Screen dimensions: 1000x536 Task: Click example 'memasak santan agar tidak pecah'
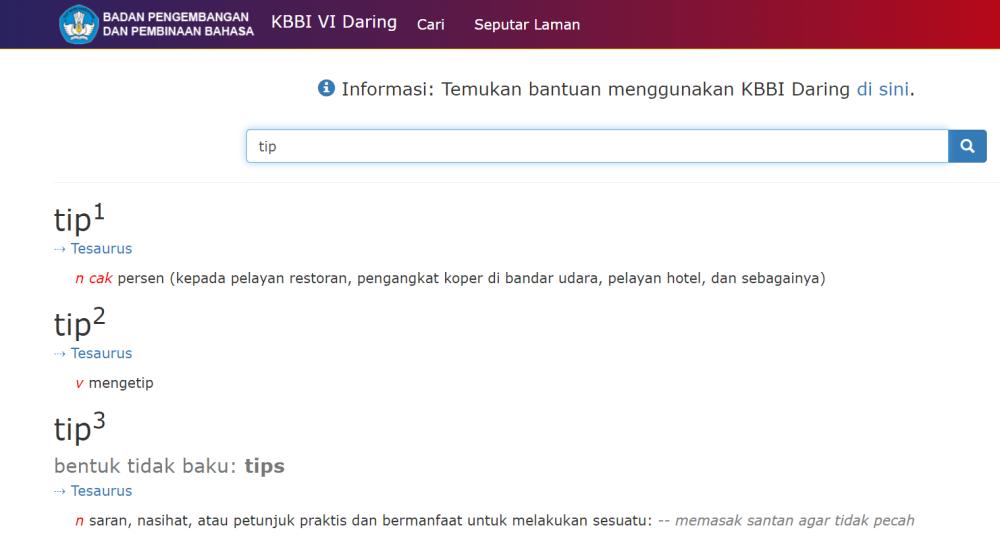pyautogui.click(x=795, y=521)
